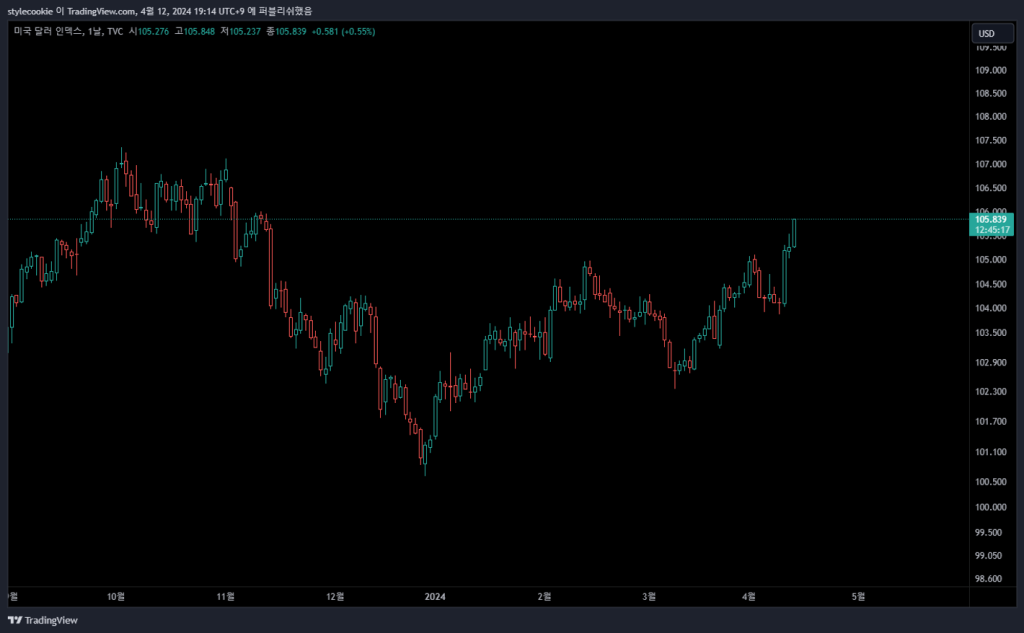Screen dimensions: 1024x633
Task: Click the latest green candlestick at far right
Action: pos(793,233)
